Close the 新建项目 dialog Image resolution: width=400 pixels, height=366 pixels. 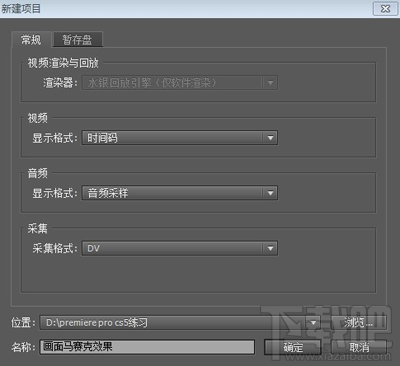tap(385, 9)
